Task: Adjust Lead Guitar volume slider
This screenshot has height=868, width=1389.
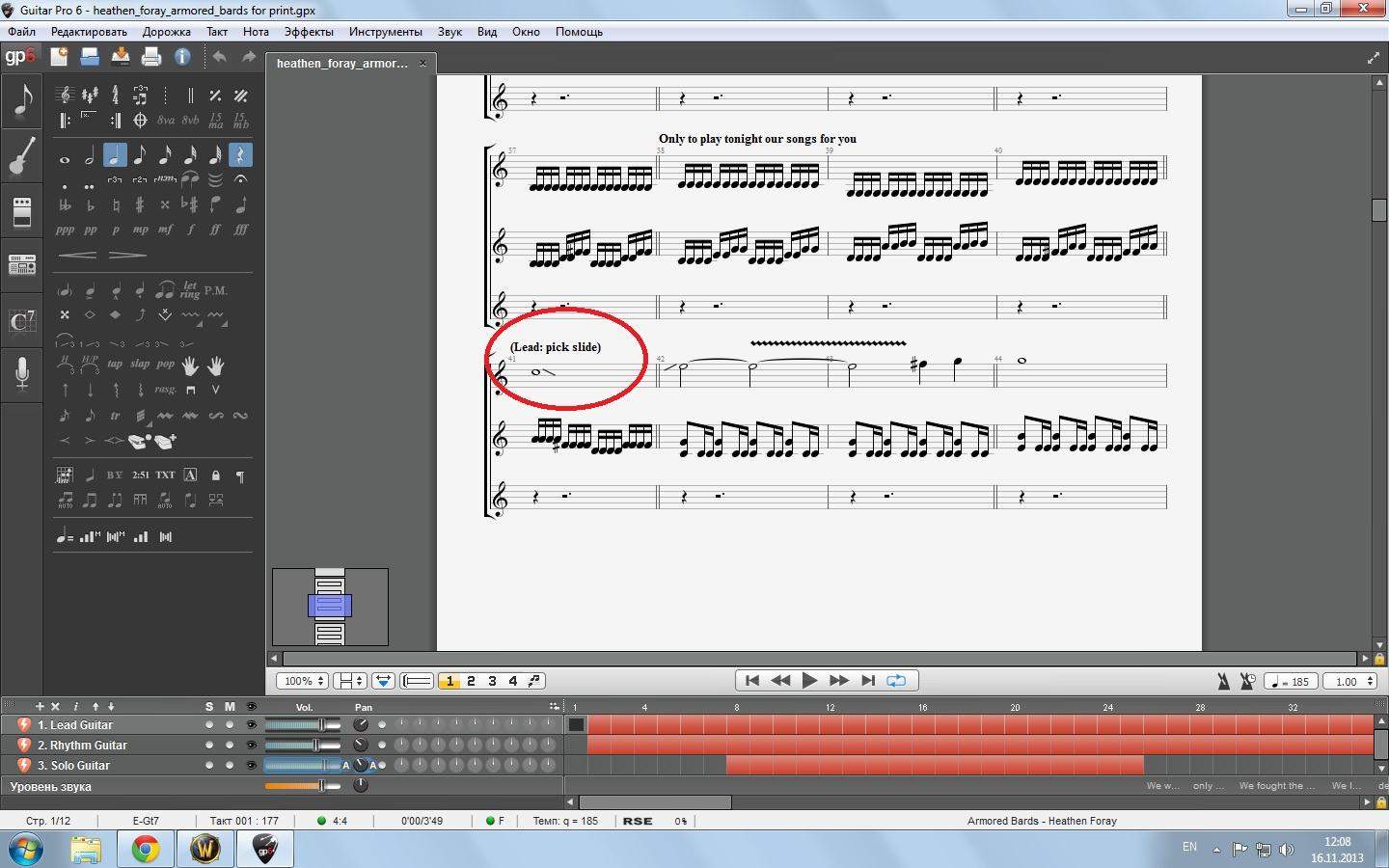Action: coord(303,725)
